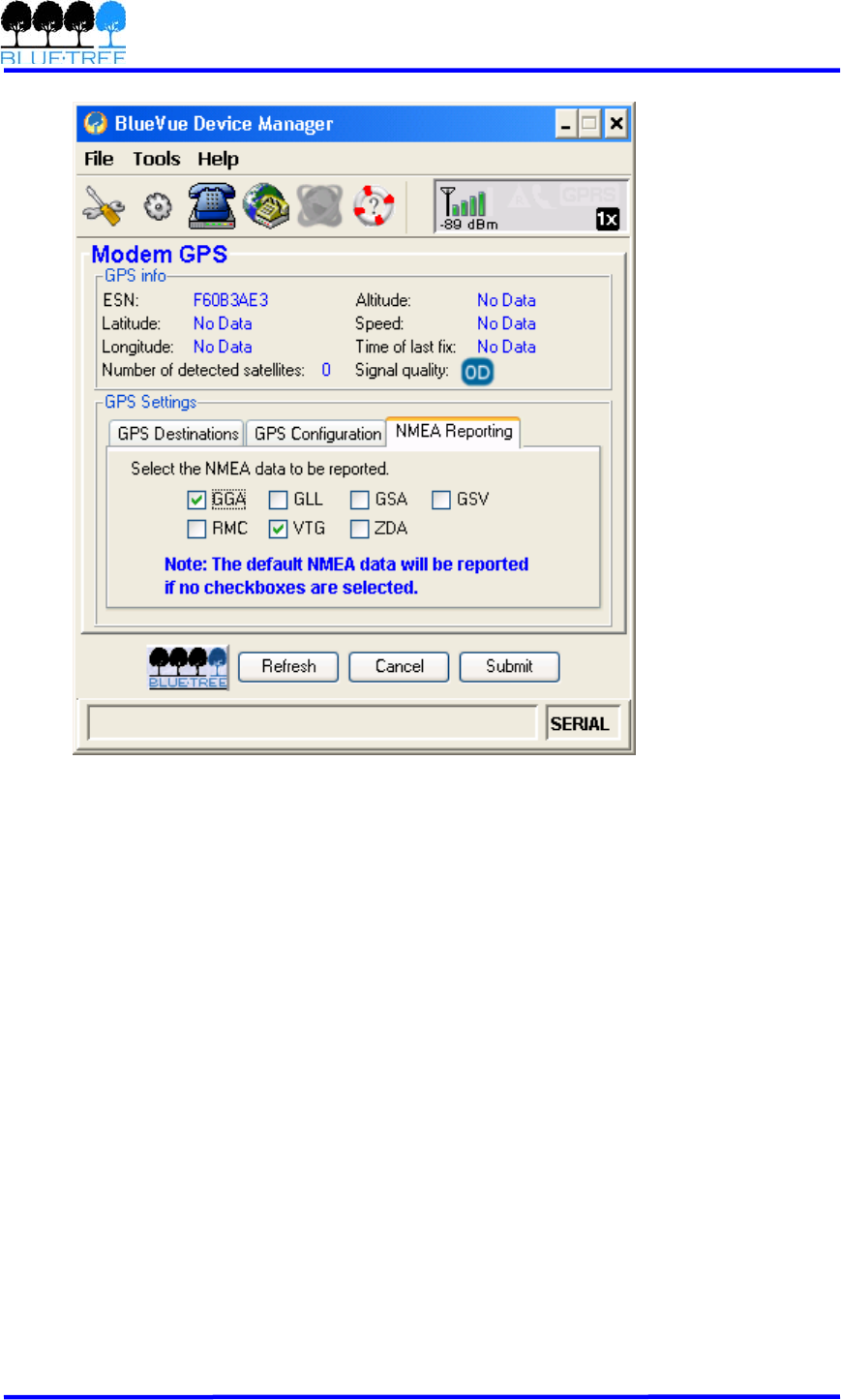The height and width of the screenshot is (1400, 841).
Task: Click the BlueVue title bar app icon
Action: [x=95, y=123]
